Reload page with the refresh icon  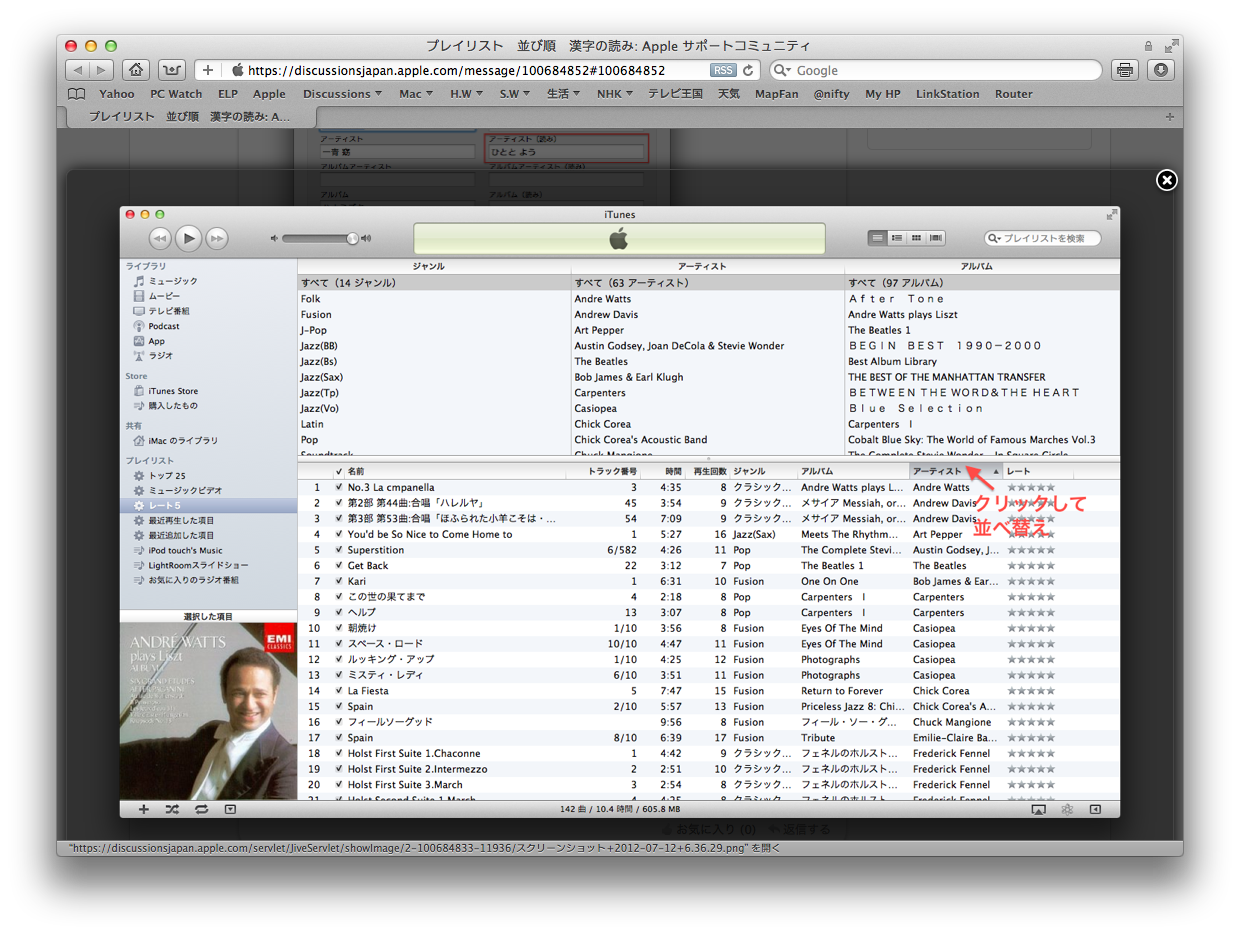[748, 70]
